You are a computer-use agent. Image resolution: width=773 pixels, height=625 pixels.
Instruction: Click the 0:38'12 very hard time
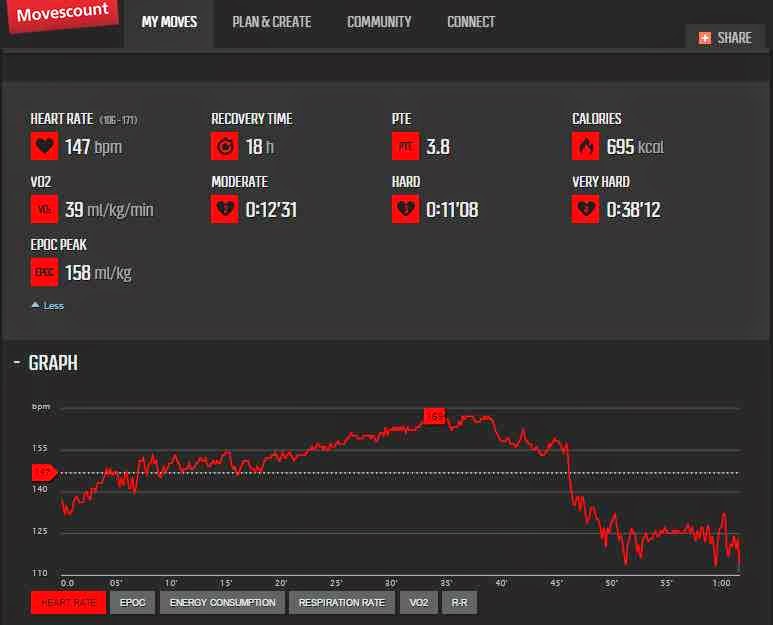[x=633, y=209]
